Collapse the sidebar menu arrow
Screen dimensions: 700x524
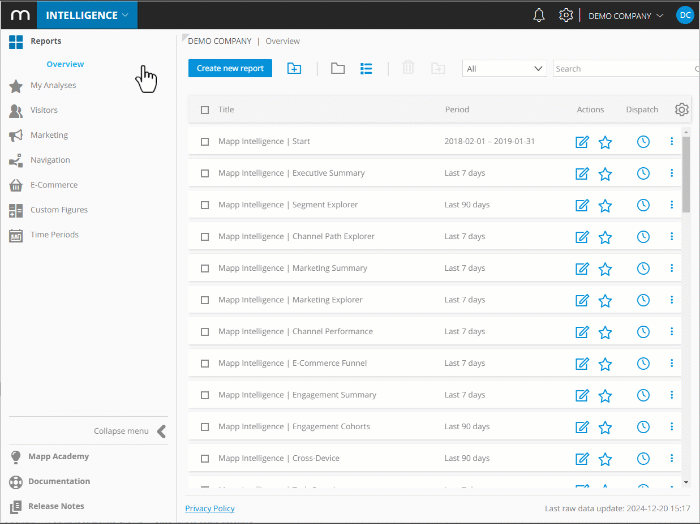pos(161,431)
